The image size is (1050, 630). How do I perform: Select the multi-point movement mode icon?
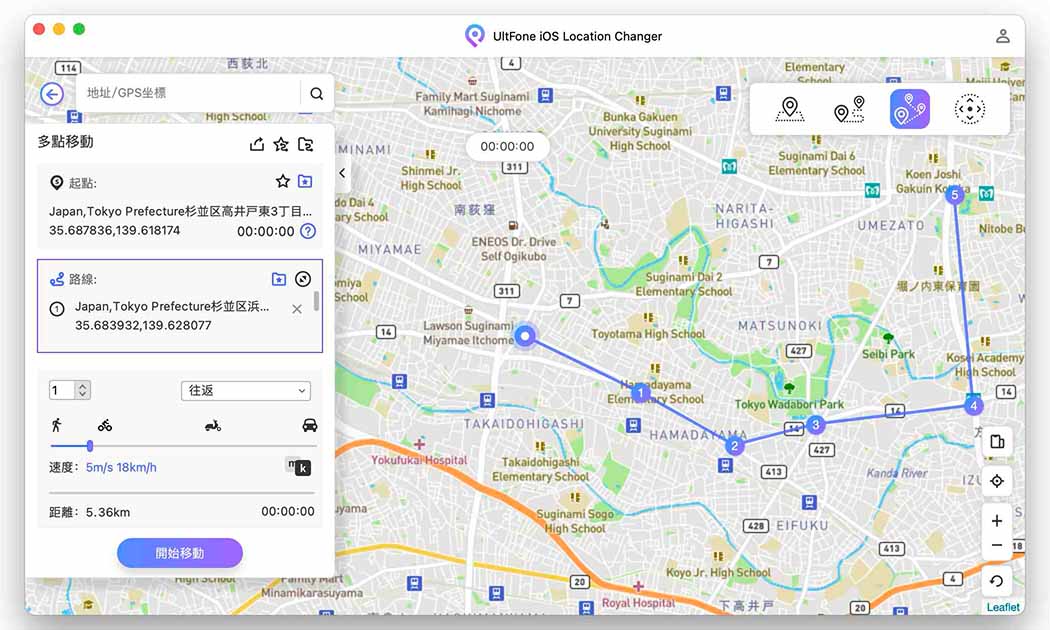click(x=909, y=109)
